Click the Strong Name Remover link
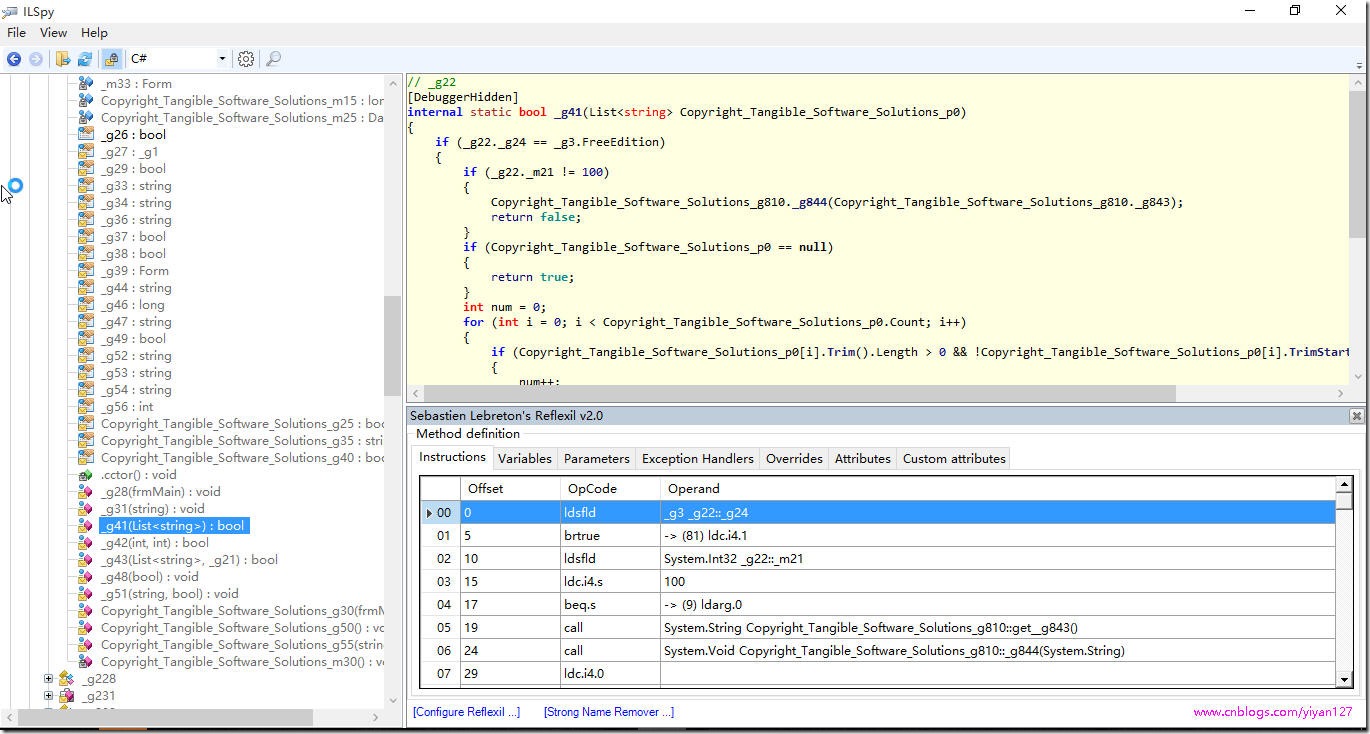Image resolution: width=1370 pixels, height=734 pixels. pos(609,713)
